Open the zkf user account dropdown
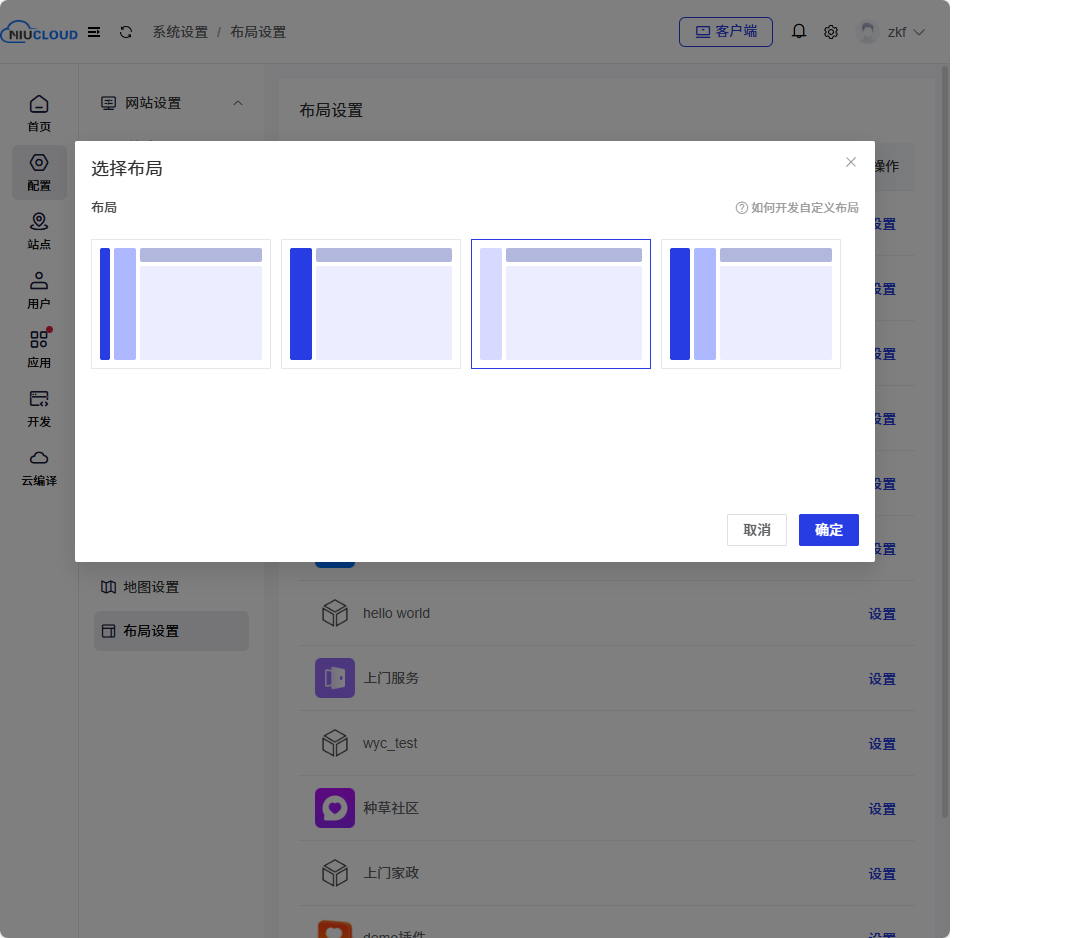The image size is (1090, 938). (892, 32)
